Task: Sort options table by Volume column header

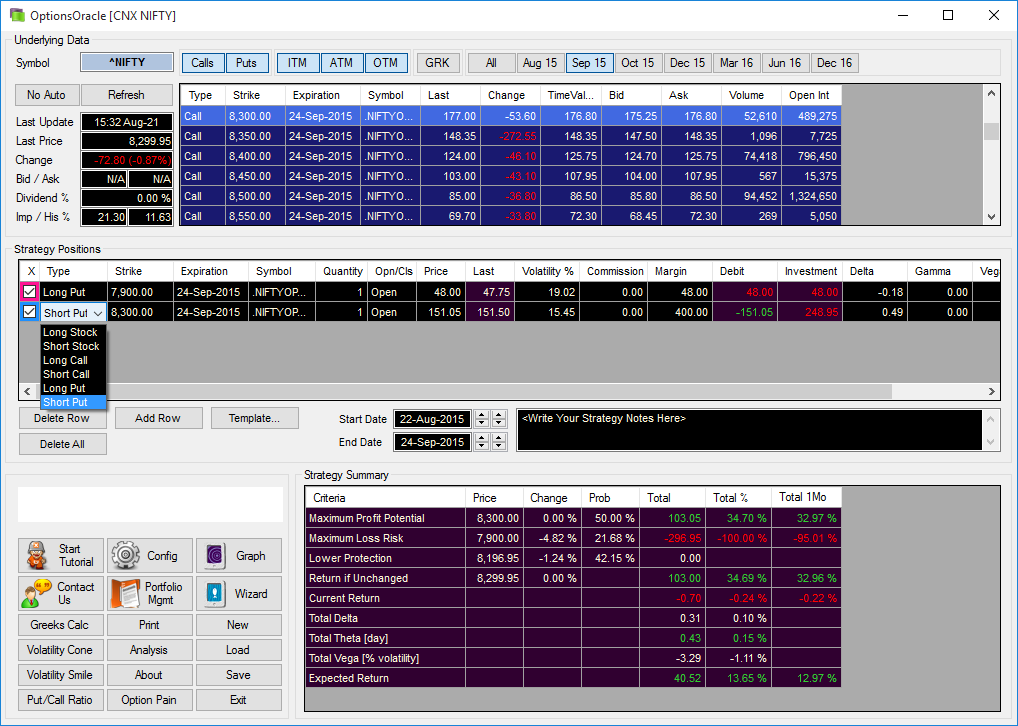Action: point(751,95)
